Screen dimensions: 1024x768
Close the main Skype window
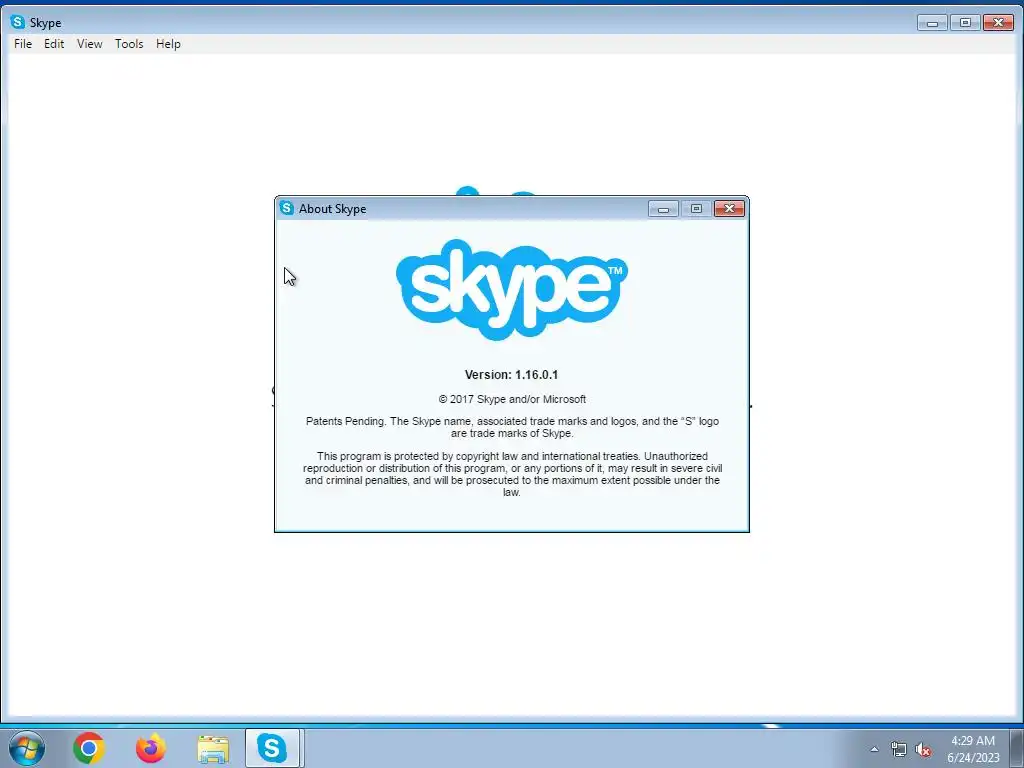point(998,23)
